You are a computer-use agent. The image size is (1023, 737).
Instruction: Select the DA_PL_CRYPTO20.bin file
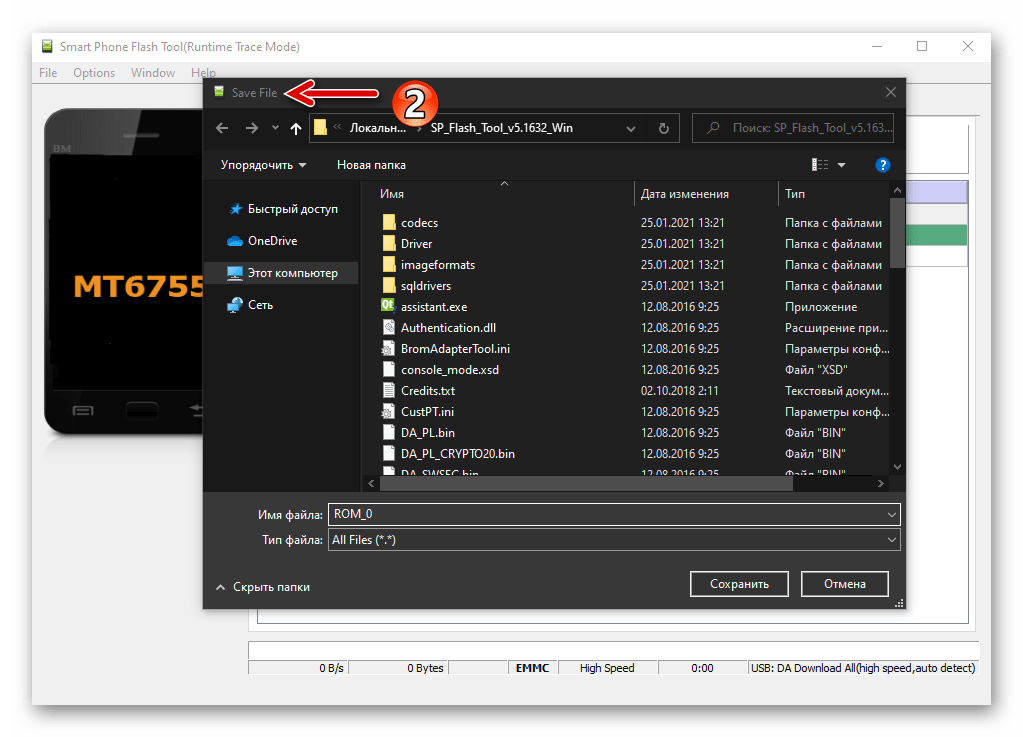(x=457, y=453)
